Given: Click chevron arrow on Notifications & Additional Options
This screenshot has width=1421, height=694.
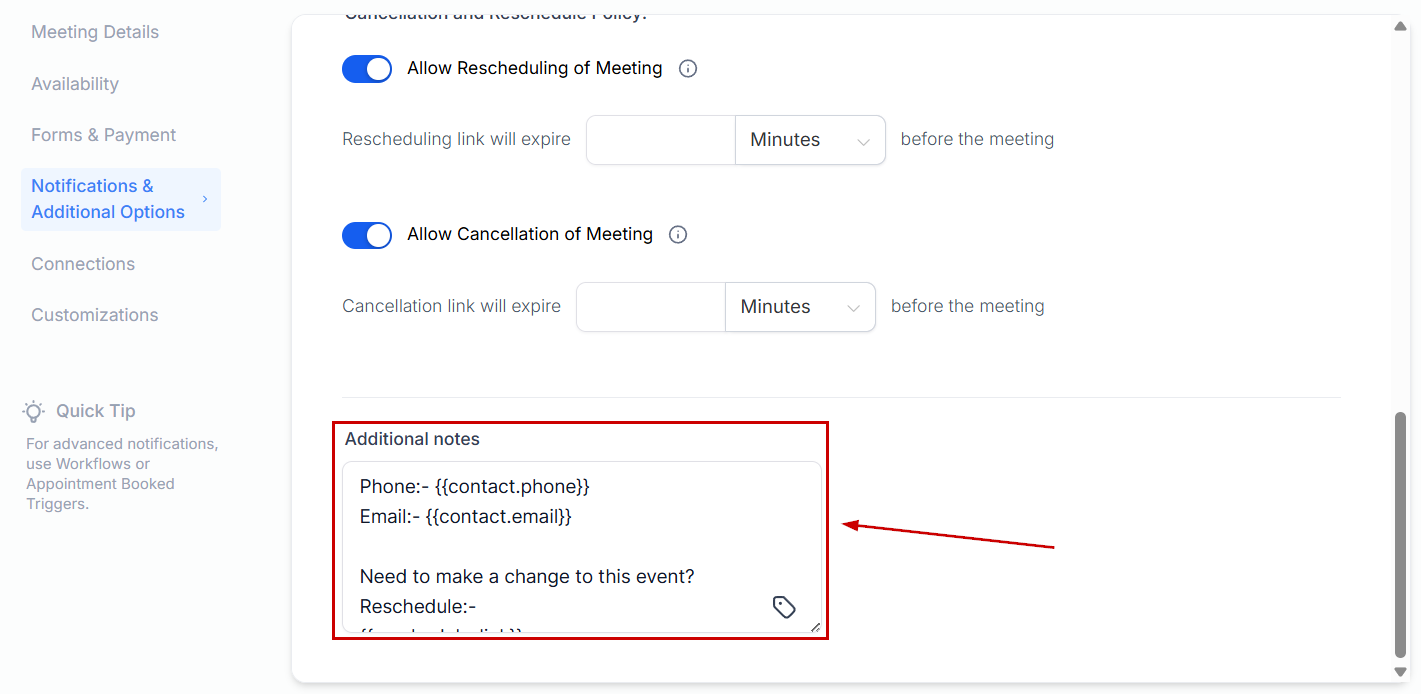Looking at the screenshot, I should [206, 199].
